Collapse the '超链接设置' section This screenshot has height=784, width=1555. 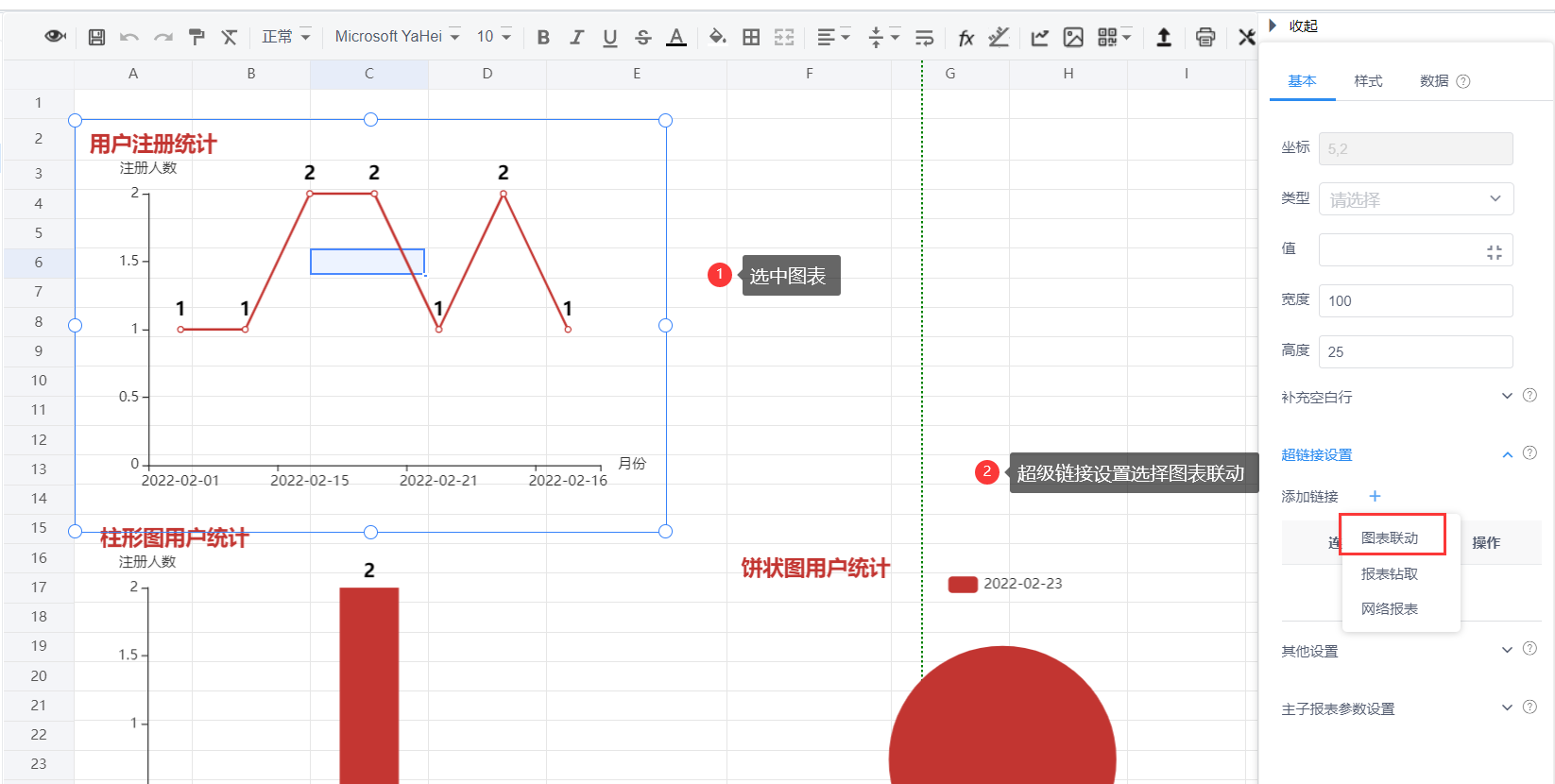1507,454
